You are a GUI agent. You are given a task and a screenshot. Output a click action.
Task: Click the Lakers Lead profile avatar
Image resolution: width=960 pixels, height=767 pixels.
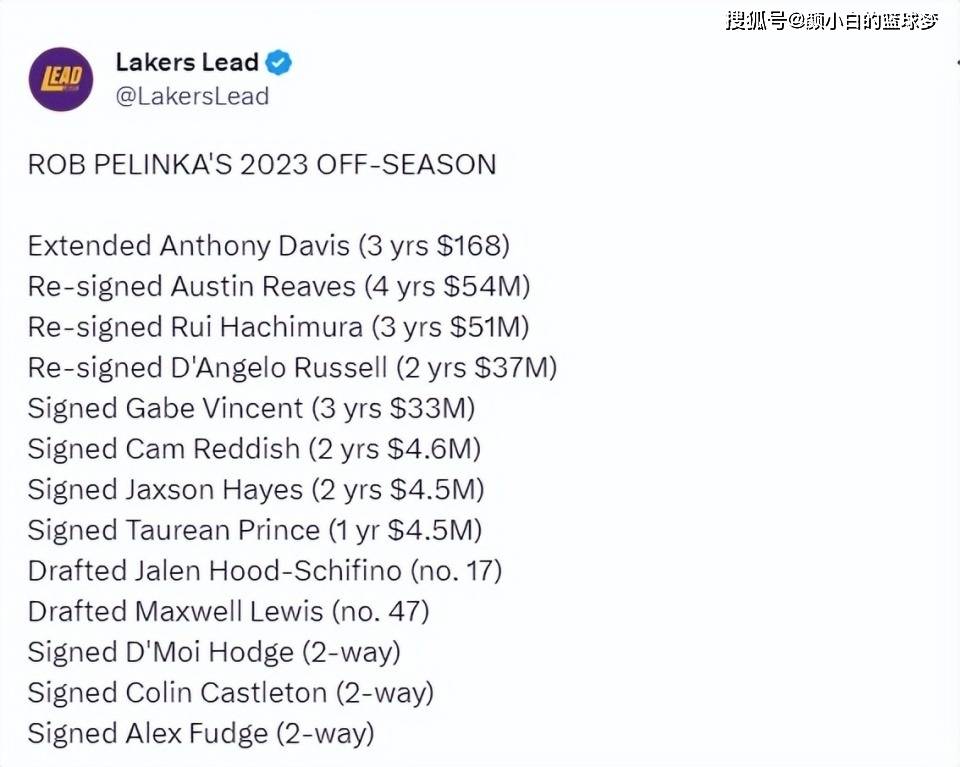coord(62,79)
